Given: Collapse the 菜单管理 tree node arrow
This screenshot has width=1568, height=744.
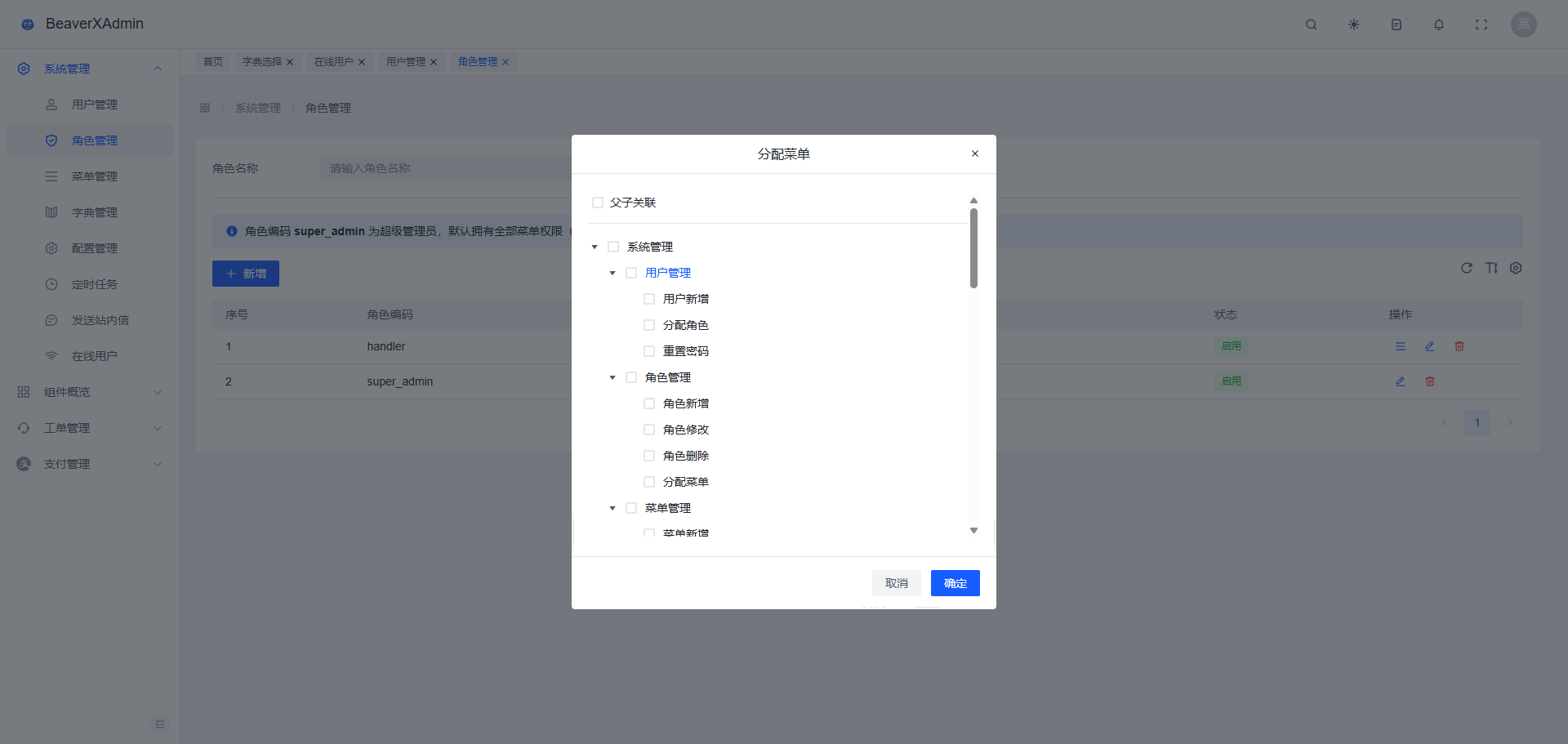Looking at the screenshot, I should pyautogui.click(x=612, y=508).
